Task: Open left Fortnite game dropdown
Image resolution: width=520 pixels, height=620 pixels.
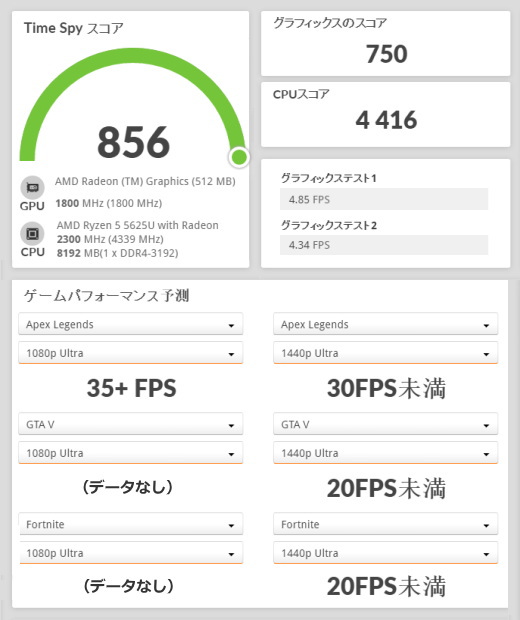Action: (x=130, y=524)
